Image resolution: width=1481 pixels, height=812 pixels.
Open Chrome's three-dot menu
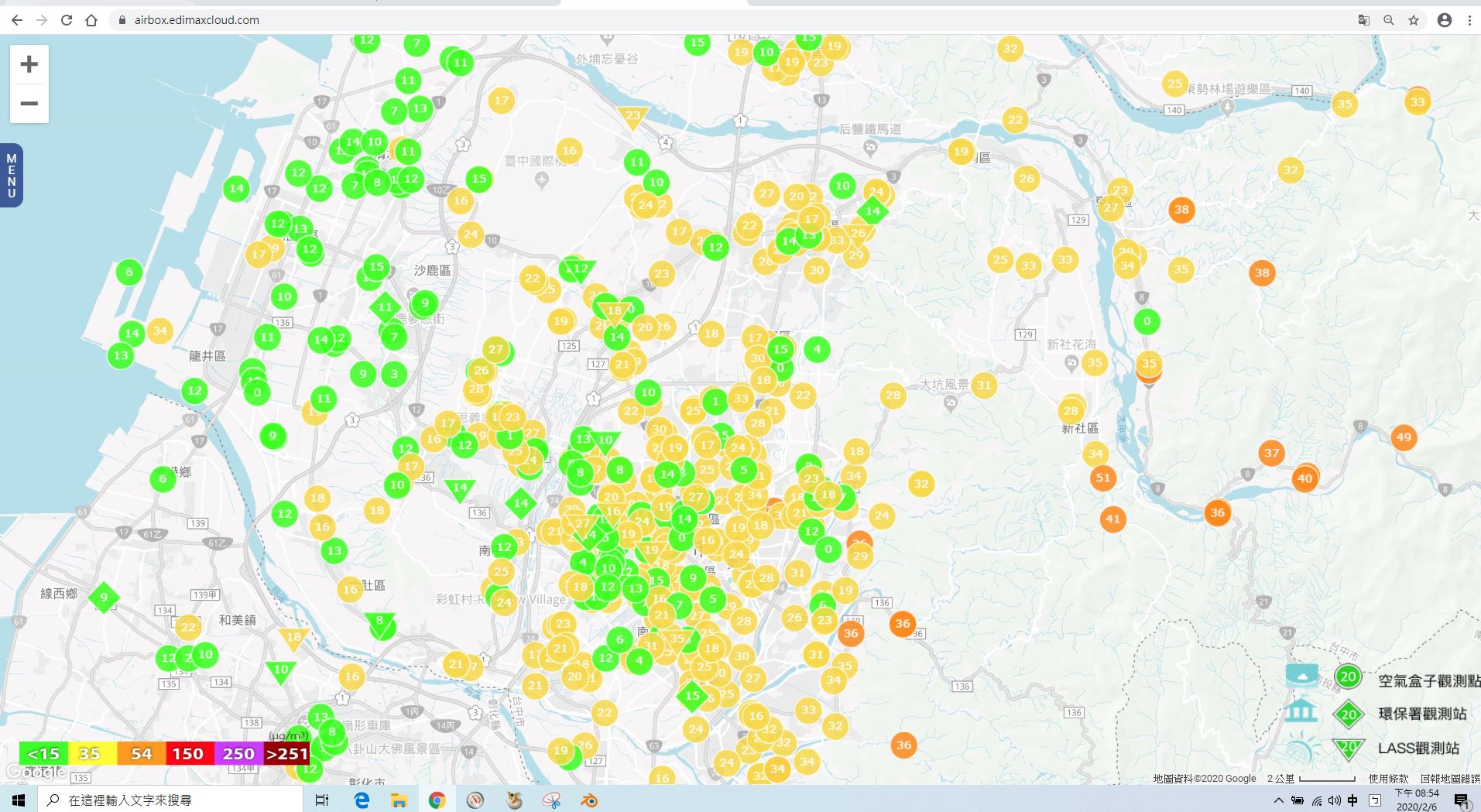tap(1469, 20)
